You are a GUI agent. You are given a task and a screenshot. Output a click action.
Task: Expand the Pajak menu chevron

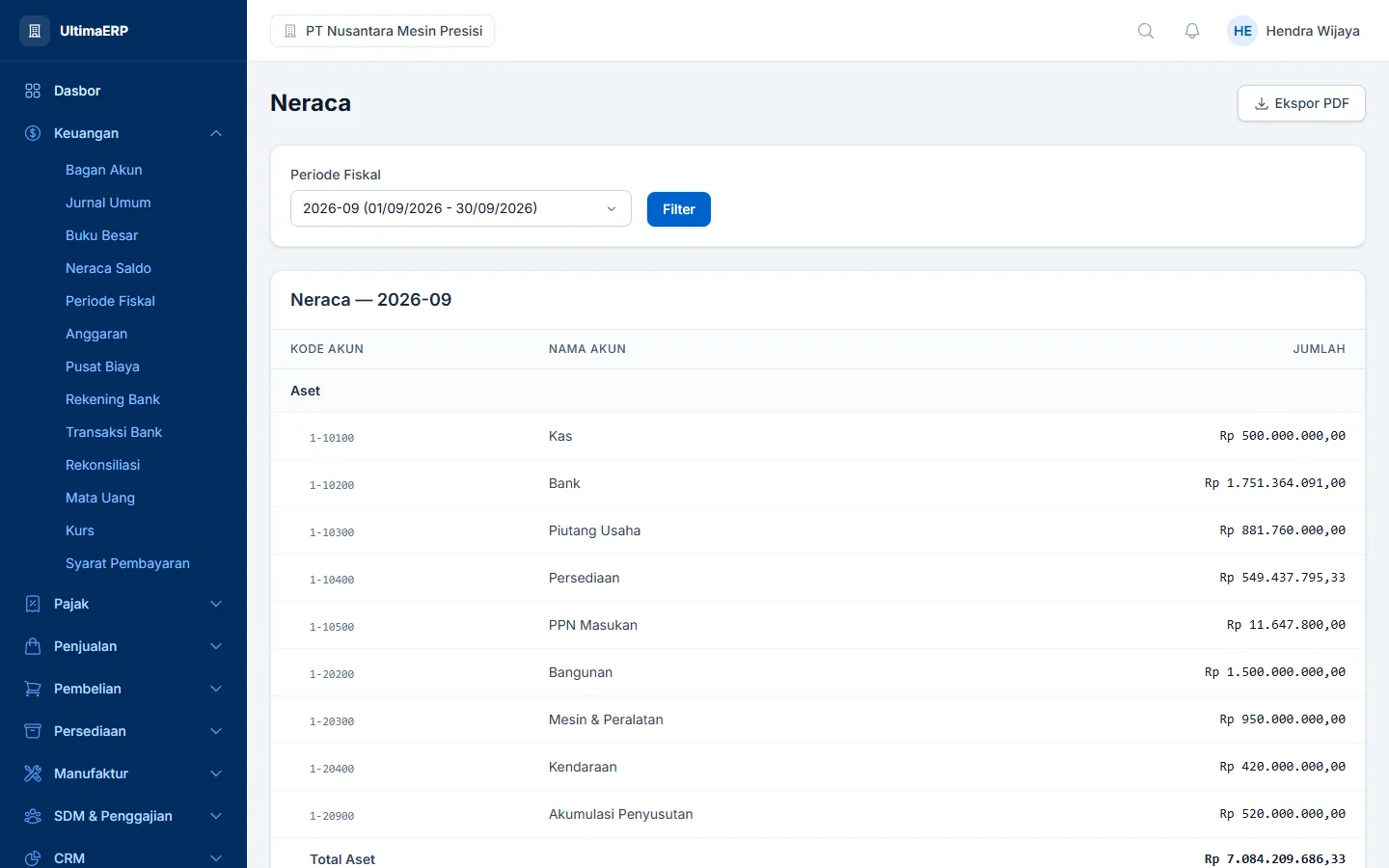(216, 604)
